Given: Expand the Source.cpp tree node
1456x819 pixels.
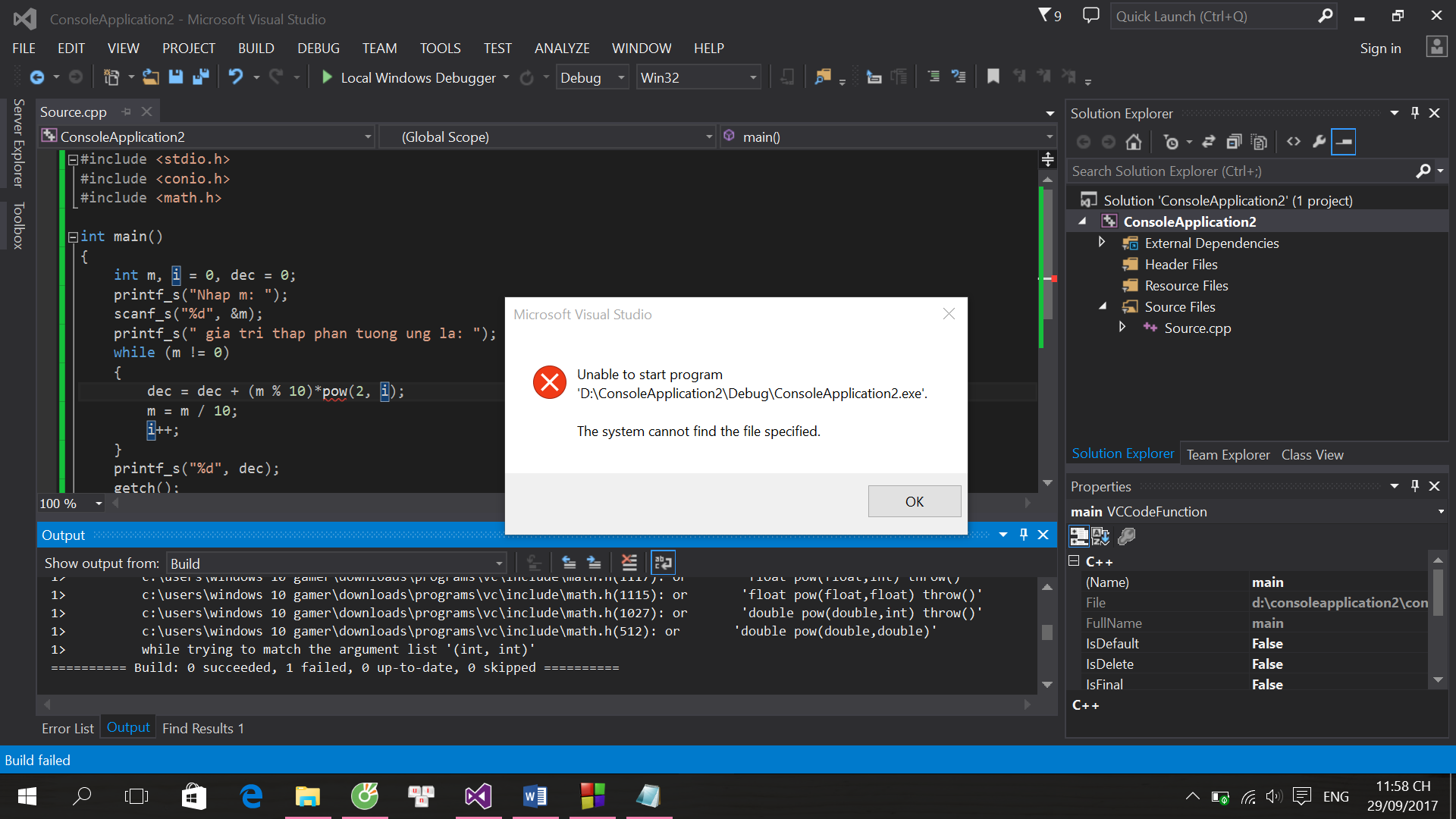Looking at the screenshot, I should pyautogui.click(x=1122, y=328).
